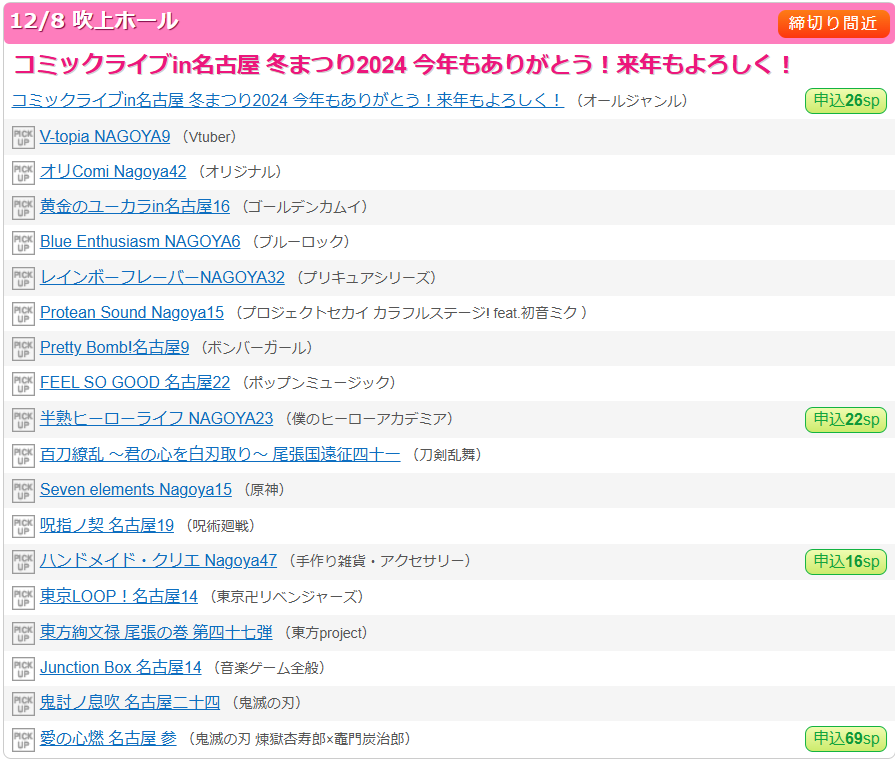Click PICK UP icon beside 鬼討ノ息吹 名古屋二十四

pos(23,704)
